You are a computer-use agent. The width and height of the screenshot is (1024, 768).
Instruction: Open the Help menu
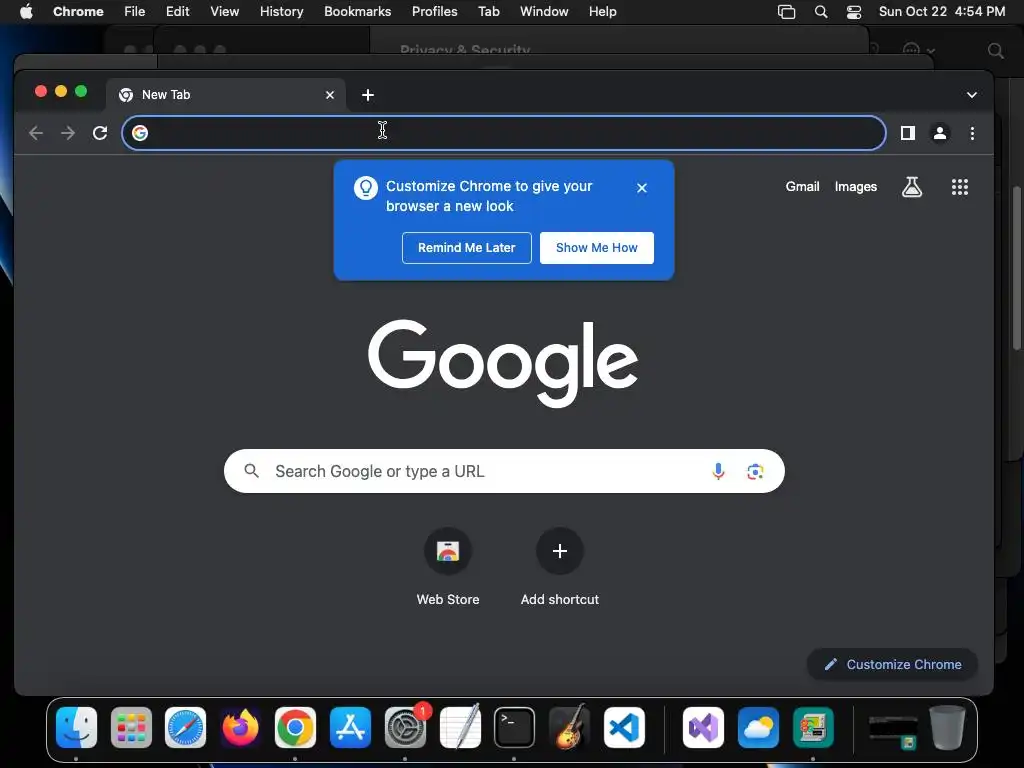tap(603, 12)
